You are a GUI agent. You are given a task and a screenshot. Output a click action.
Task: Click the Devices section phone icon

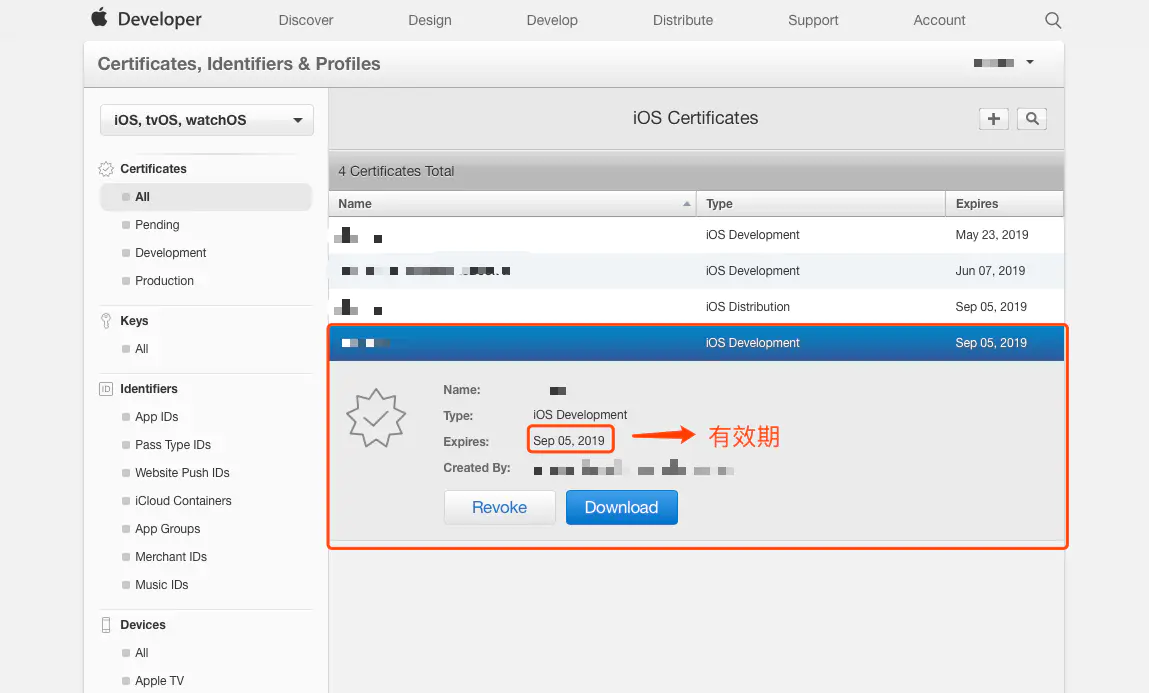pos(106,625)
